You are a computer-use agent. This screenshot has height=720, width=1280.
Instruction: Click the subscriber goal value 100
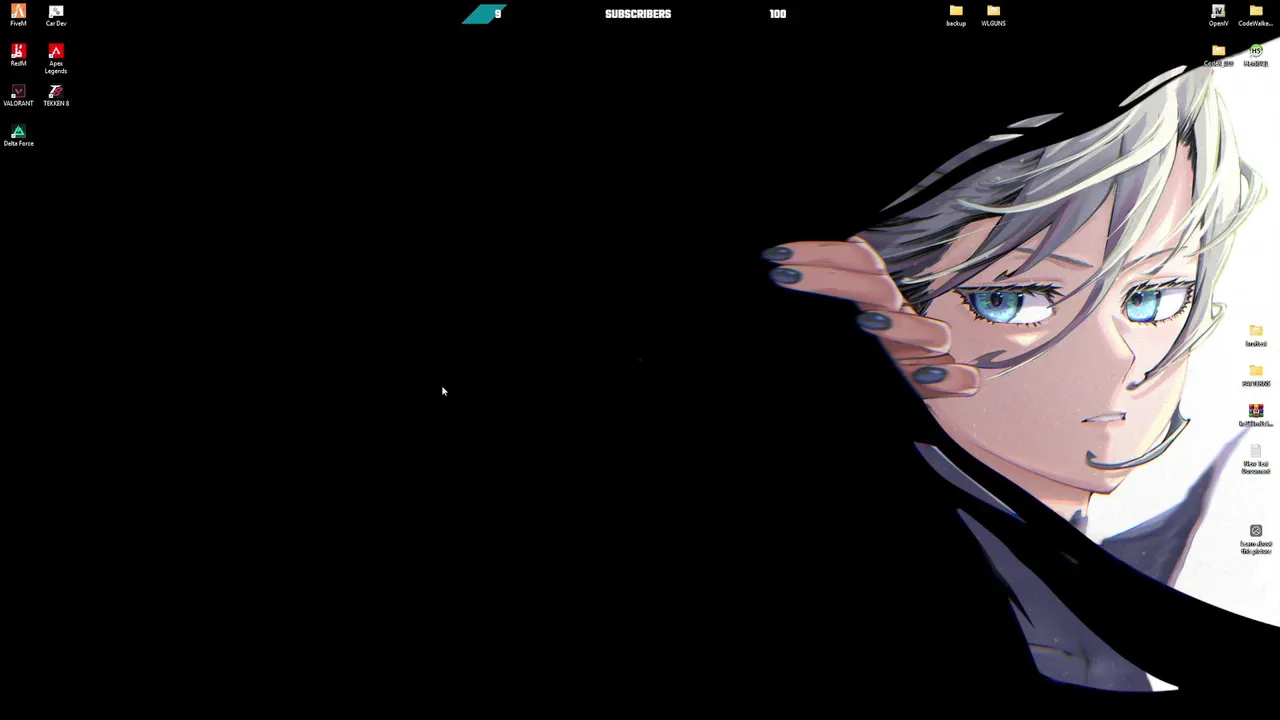pos(778,14)
